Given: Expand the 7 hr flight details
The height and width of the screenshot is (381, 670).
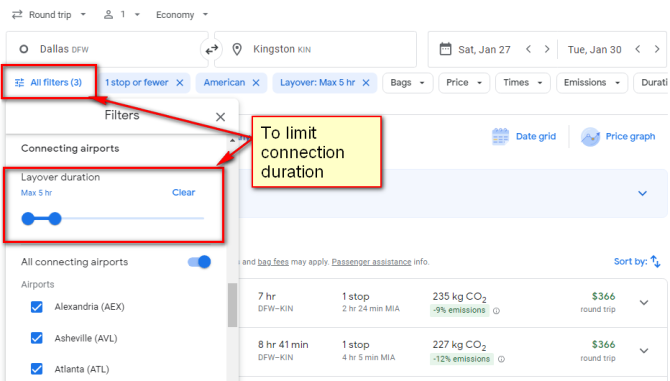Looking at the screenshot, I should [644, 302].
